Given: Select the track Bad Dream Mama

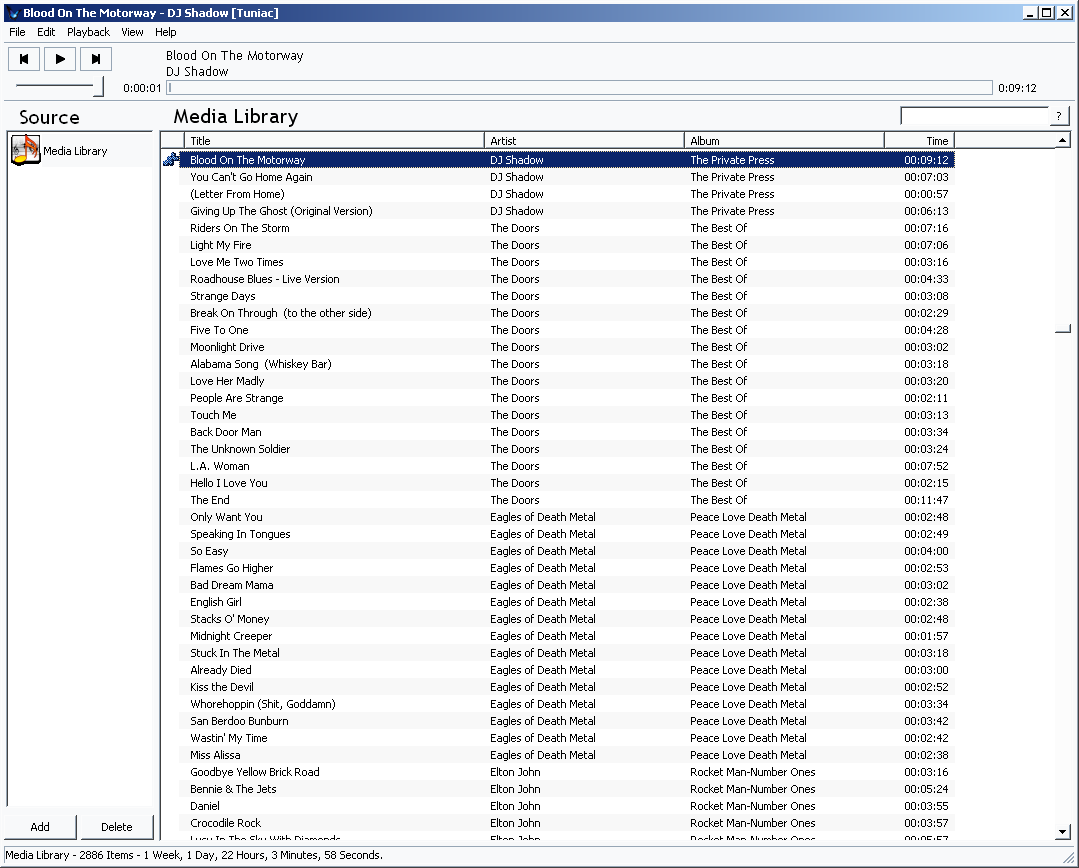Looking at the screenshot, I should tap(568, 584).
